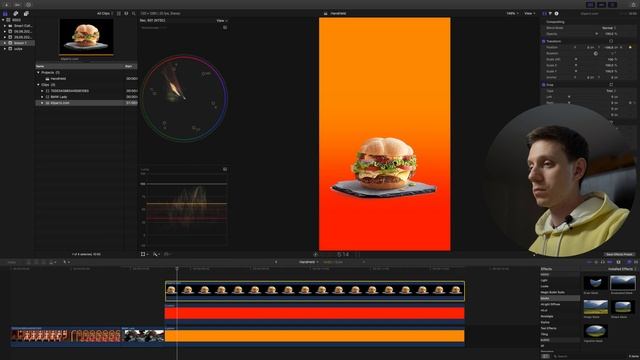Open the Crop Type dropdown
Viewport: 640px width, 360px height.
click(x=611, y=91)
